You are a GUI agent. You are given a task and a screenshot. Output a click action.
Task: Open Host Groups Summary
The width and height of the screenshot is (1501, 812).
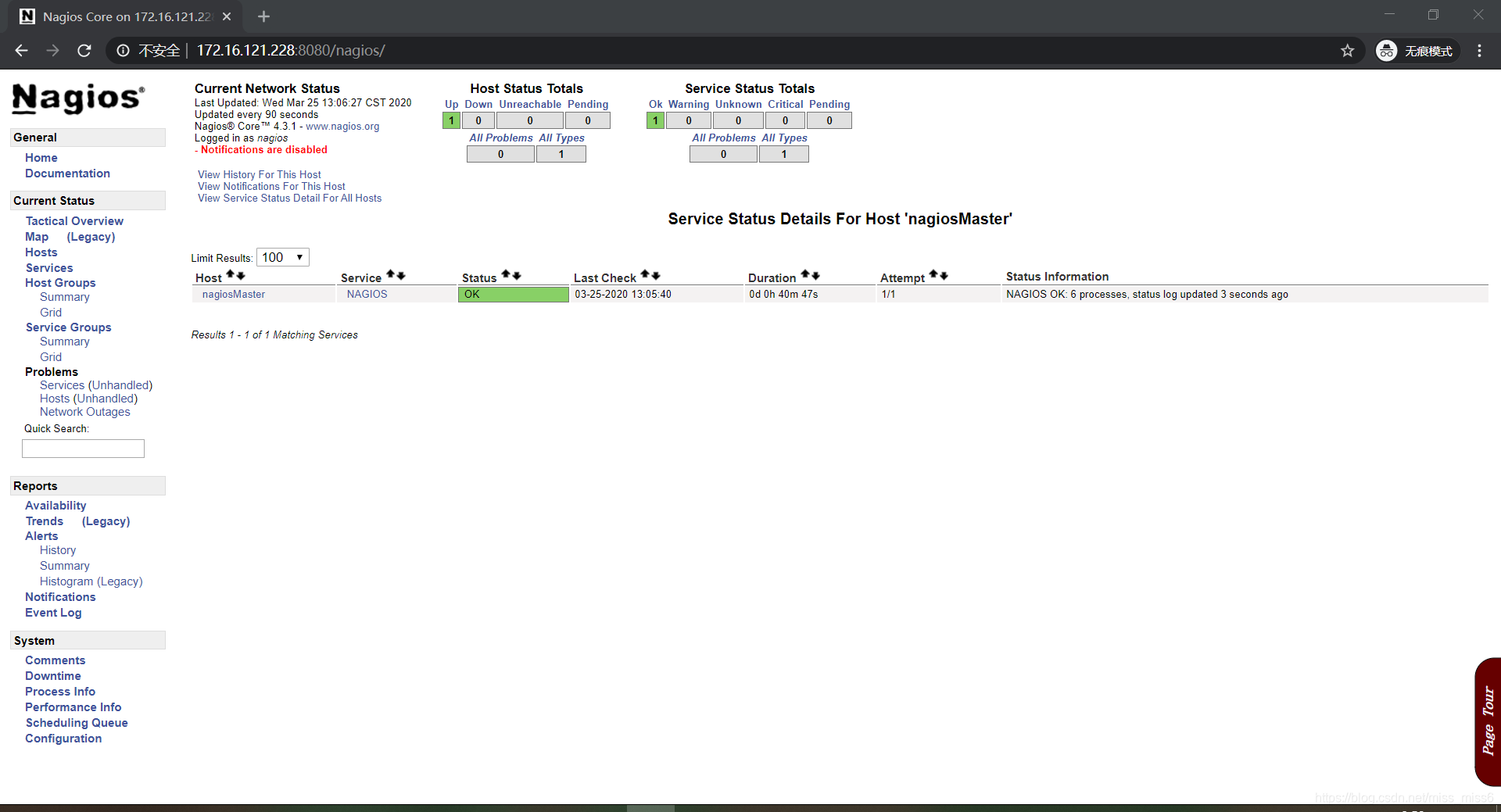[65, 297]
